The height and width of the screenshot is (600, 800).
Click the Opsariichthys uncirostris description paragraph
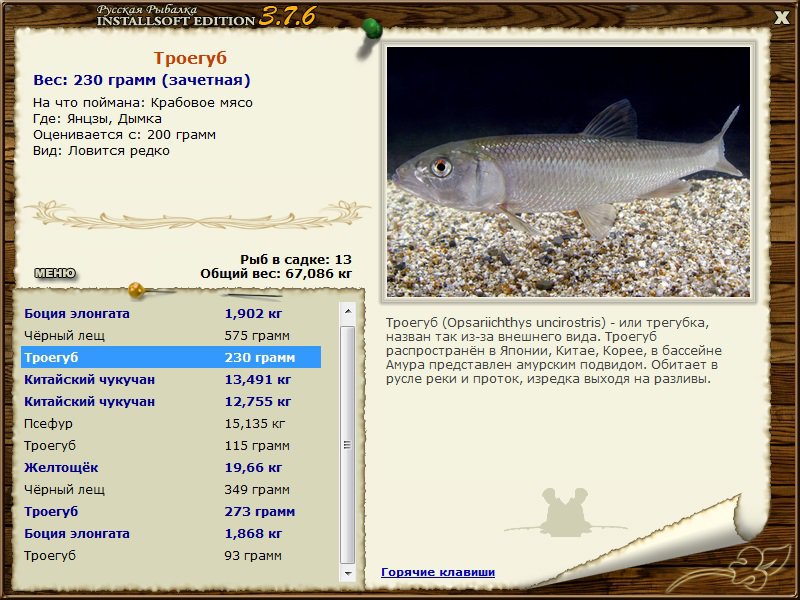[554, 351]
